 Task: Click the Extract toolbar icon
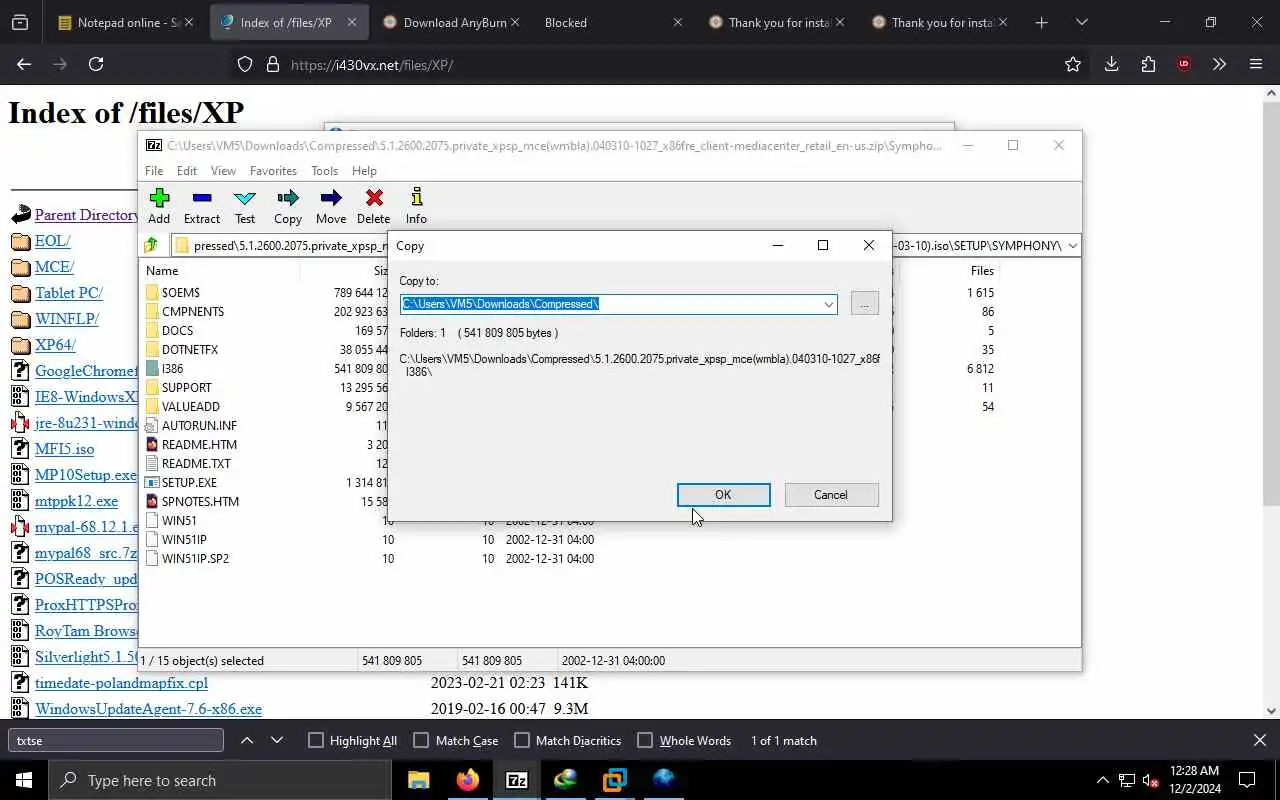click(202, 206)
